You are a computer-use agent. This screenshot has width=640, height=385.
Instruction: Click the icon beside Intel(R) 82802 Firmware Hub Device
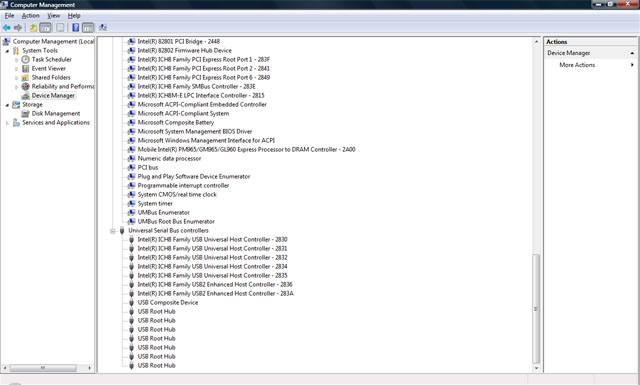[131, 50]
